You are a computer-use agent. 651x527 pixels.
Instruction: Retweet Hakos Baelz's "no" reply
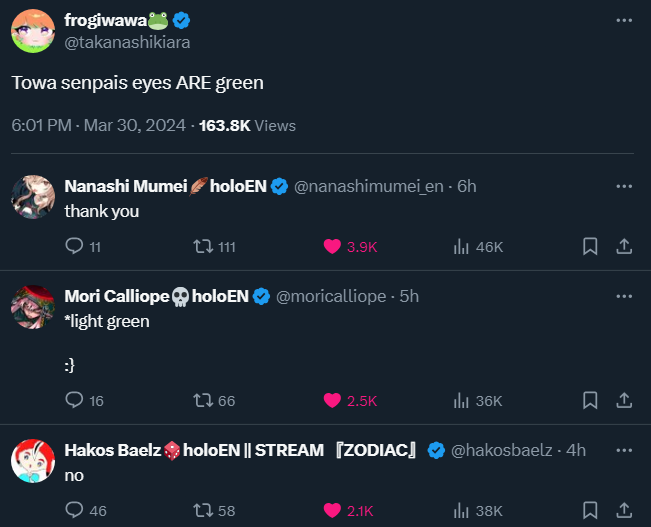coord(202,511)
